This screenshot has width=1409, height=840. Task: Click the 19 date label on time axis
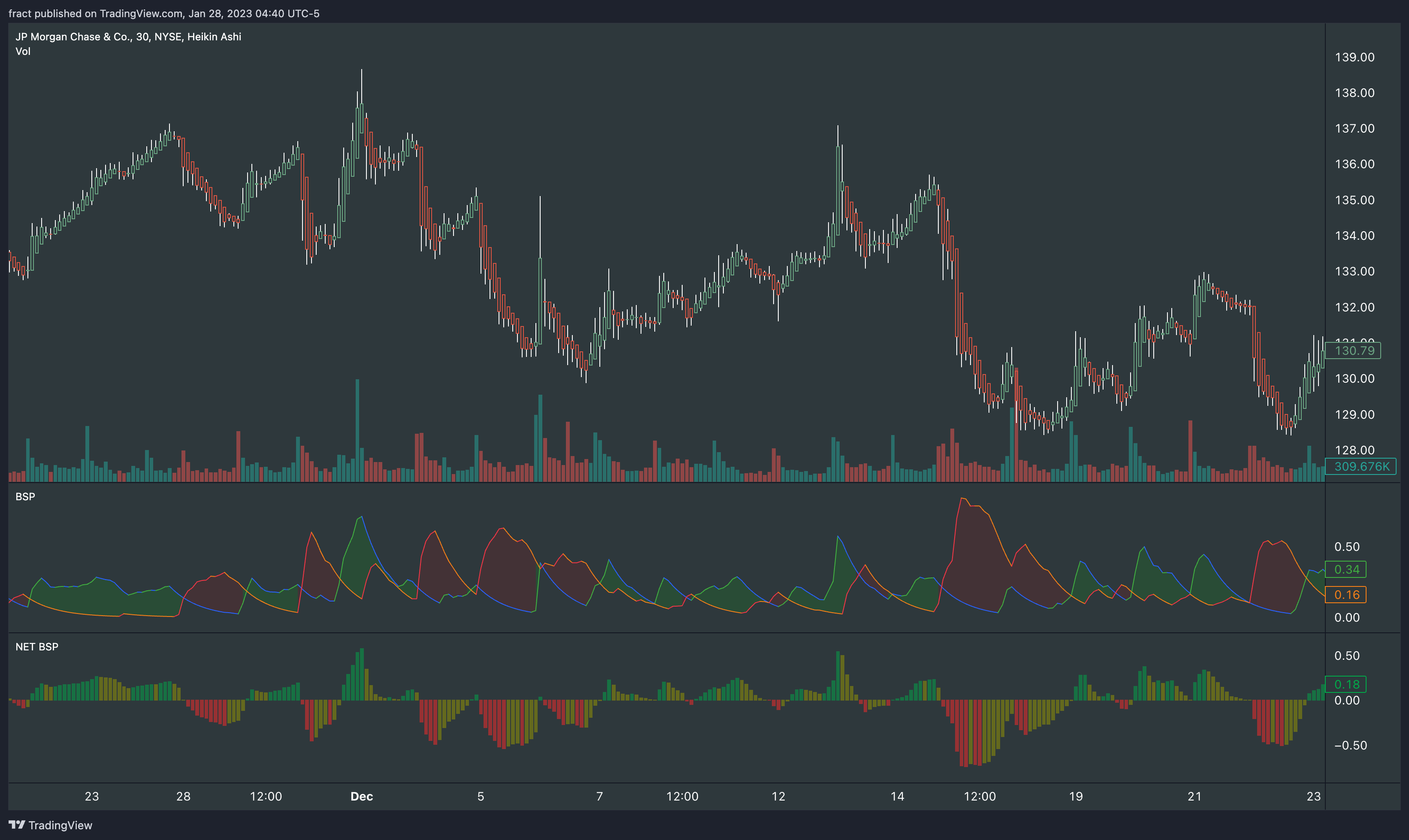tap(1076, 796)
